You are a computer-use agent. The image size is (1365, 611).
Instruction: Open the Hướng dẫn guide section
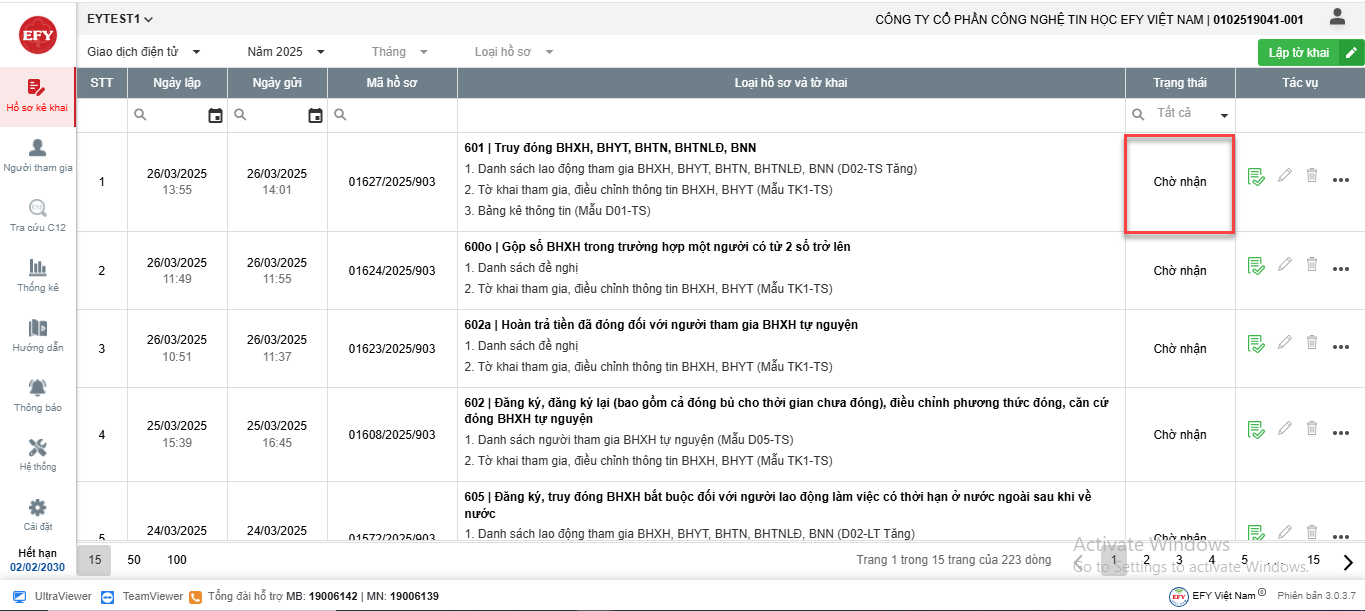(38, 335)
